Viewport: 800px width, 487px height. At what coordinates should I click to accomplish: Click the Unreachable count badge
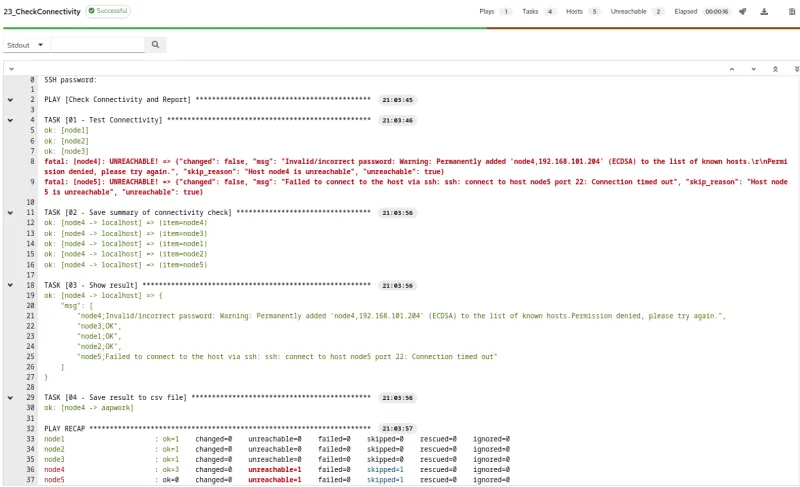click(658, 11)
